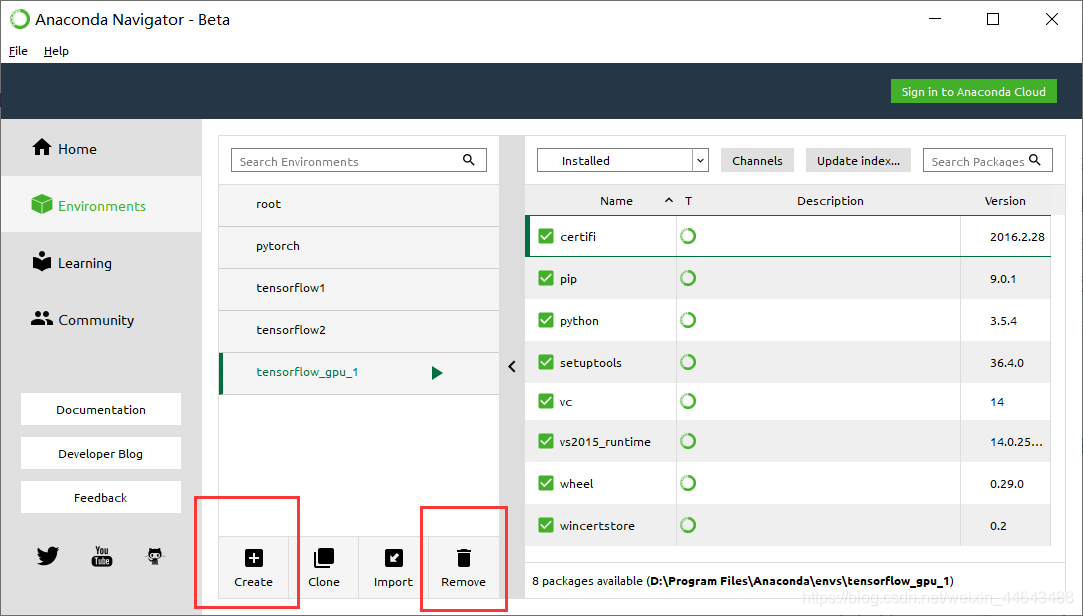Screen dimensions: 1083x616
Task: Click the Create environment plus icon
Action: tap(253, 557)
